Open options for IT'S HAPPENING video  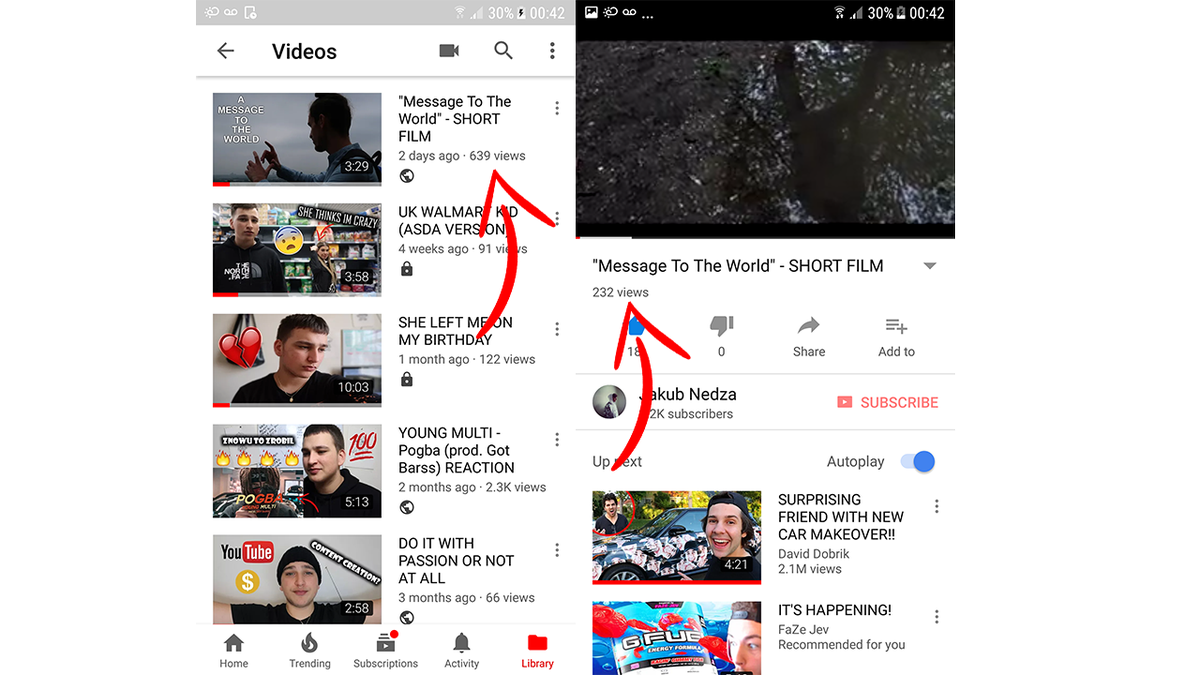click(937, 617)
